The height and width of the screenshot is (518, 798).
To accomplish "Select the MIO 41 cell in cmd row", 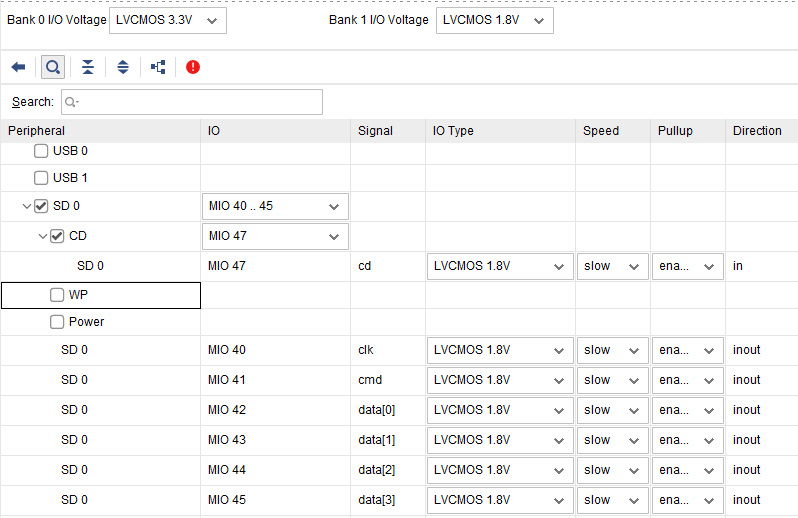I will click(x=275, y=380).
